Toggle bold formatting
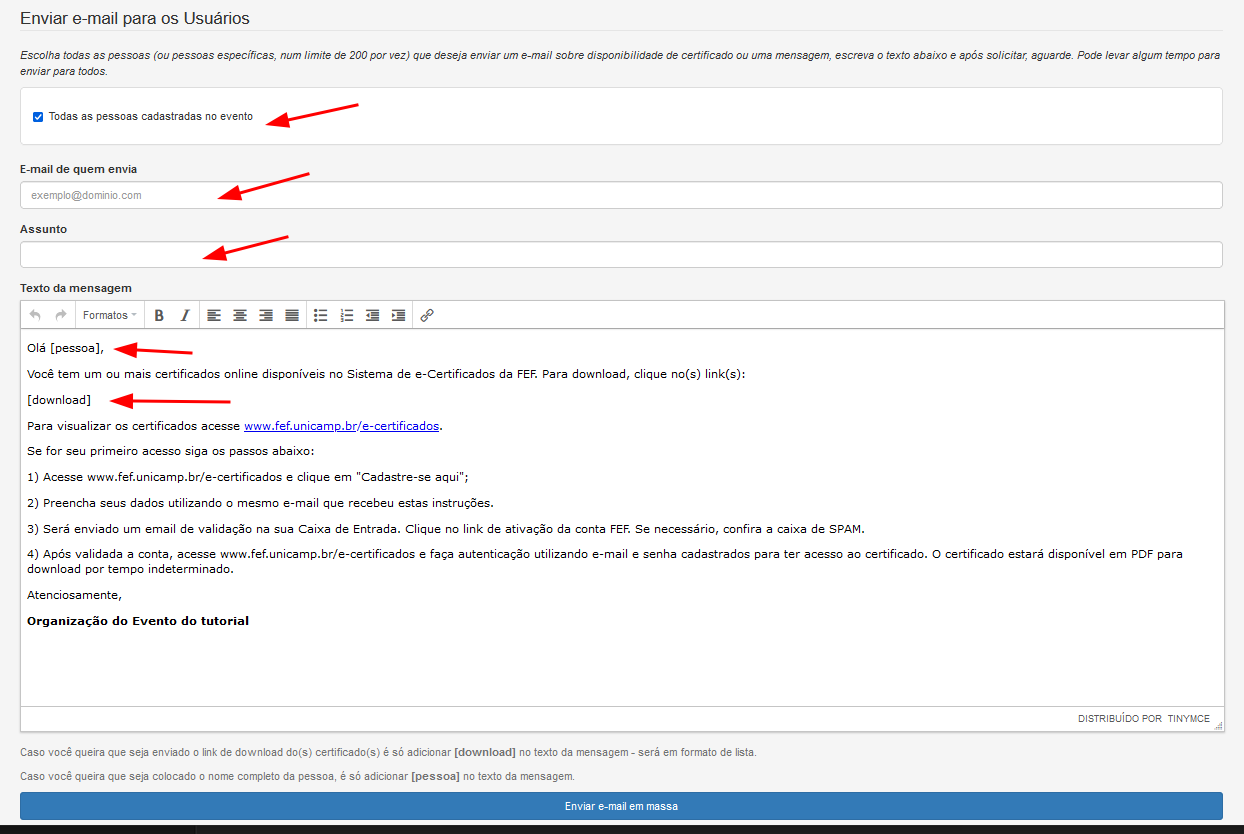Image resolution: width=1244 pixels, height=834 pixels. (159, 315)
